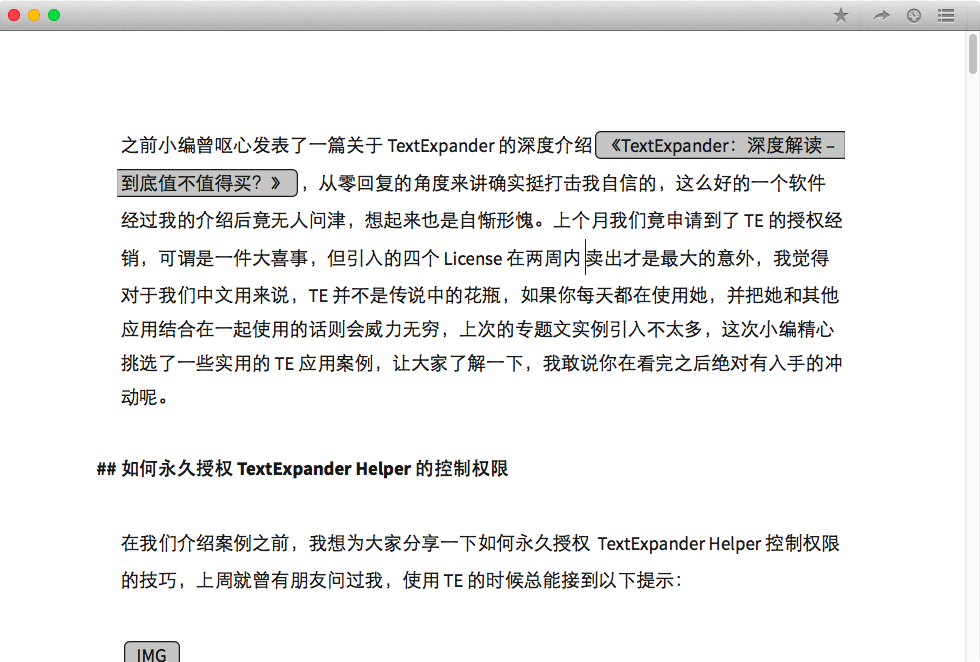
Task: Open the share/export arrow menu
Action: (881, 15)
